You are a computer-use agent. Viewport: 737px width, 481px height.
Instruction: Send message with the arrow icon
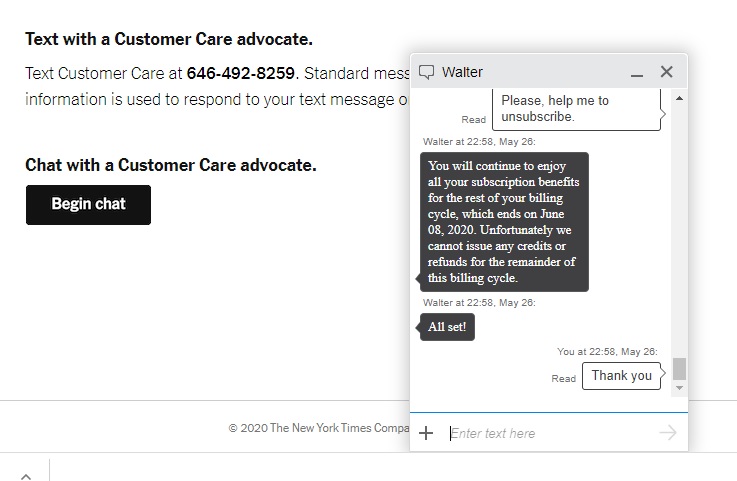pos(668,433)
